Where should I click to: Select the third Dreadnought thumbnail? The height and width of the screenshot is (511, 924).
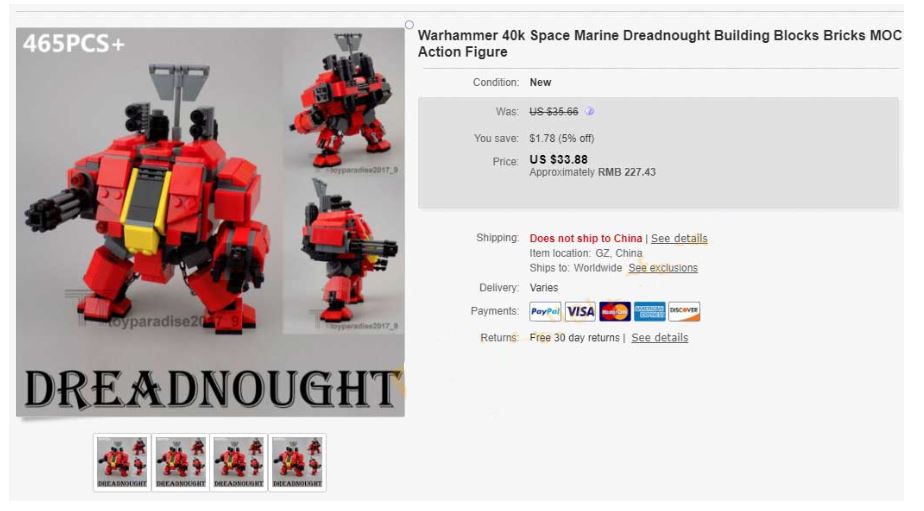[239, 463]
